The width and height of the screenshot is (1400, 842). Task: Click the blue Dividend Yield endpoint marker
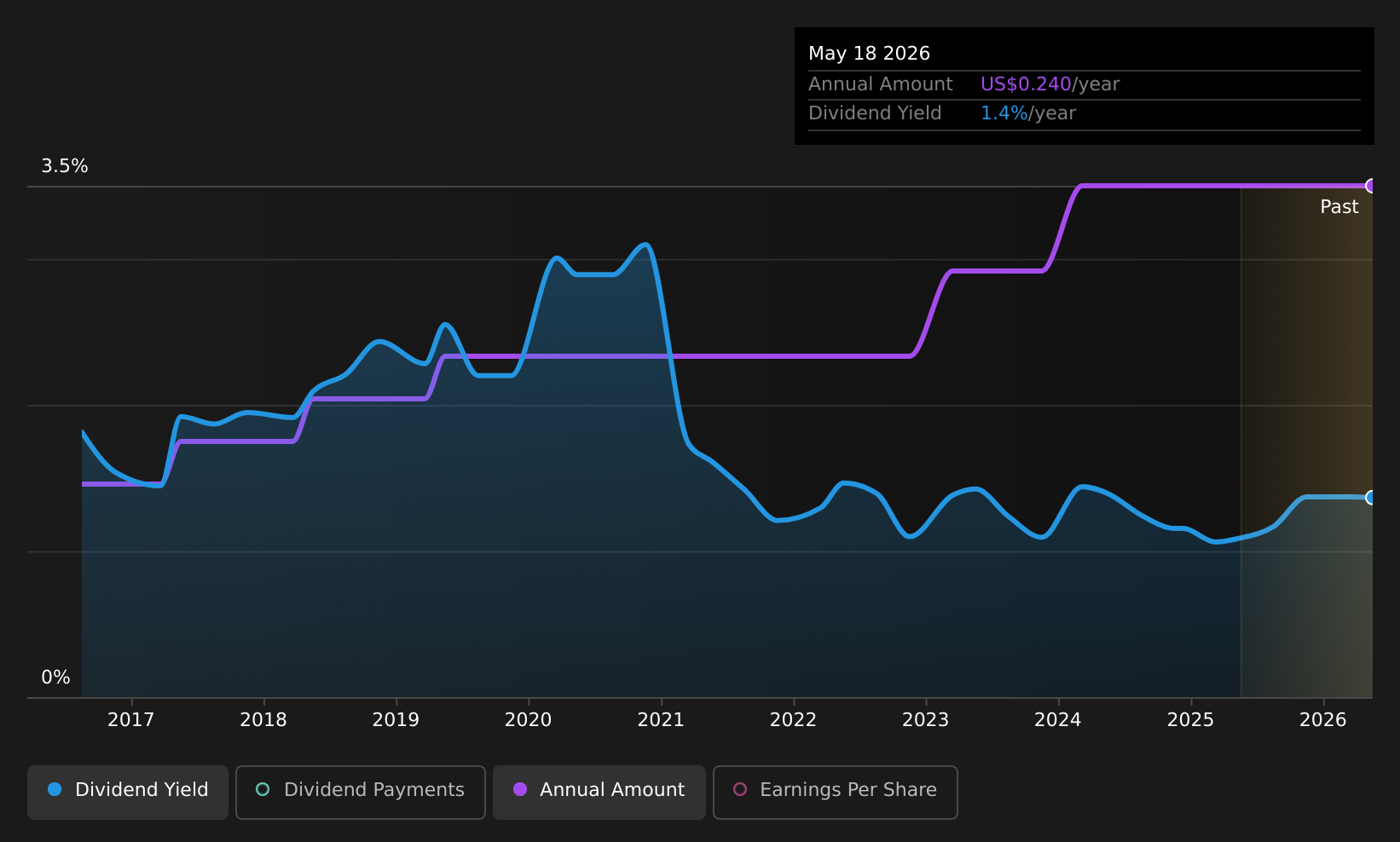tap(1371, 498)
